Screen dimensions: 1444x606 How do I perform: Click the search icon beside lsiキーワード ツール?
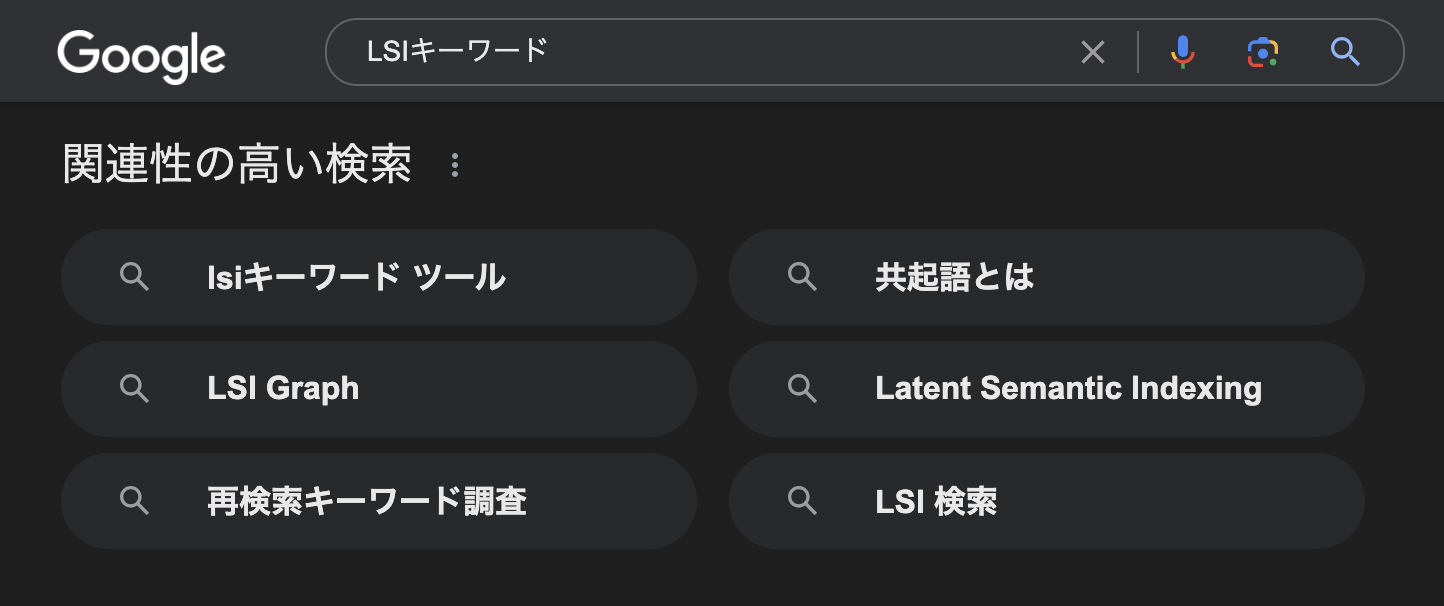point(134,277)
